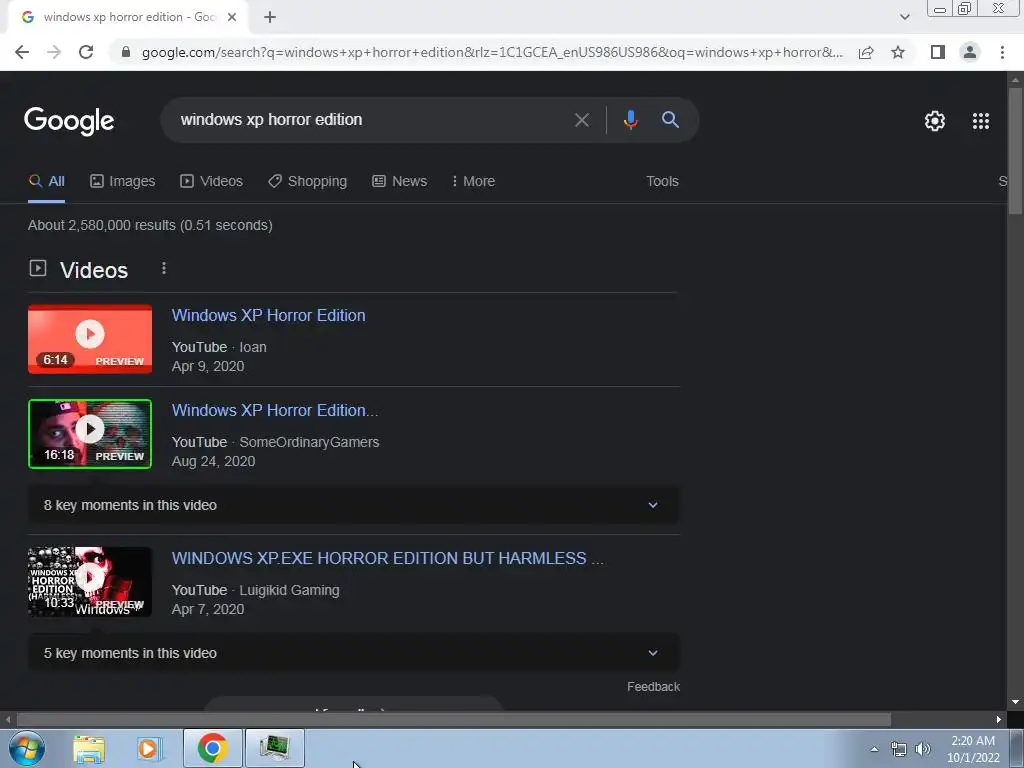Open Windows XP Horror Edition by Ioan
Viewport: 1024px width, 768px height.
(268, 315)
